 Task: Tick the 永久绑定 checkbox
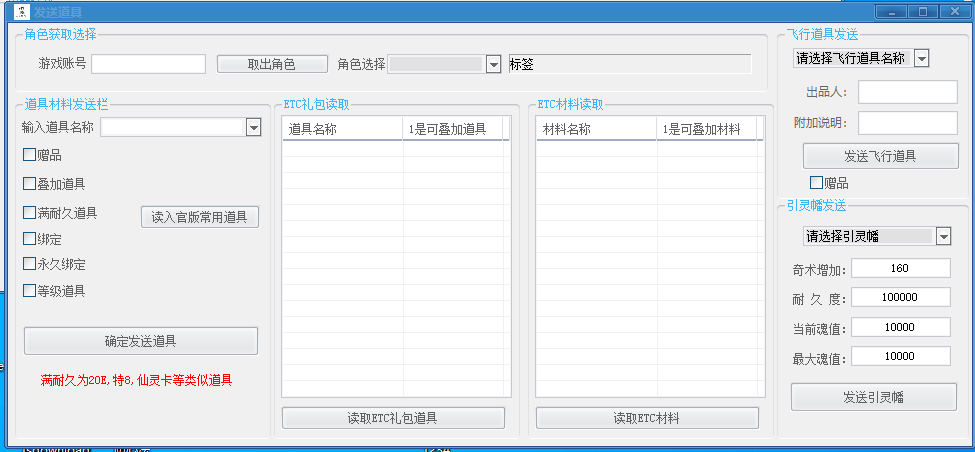[30, 265]
